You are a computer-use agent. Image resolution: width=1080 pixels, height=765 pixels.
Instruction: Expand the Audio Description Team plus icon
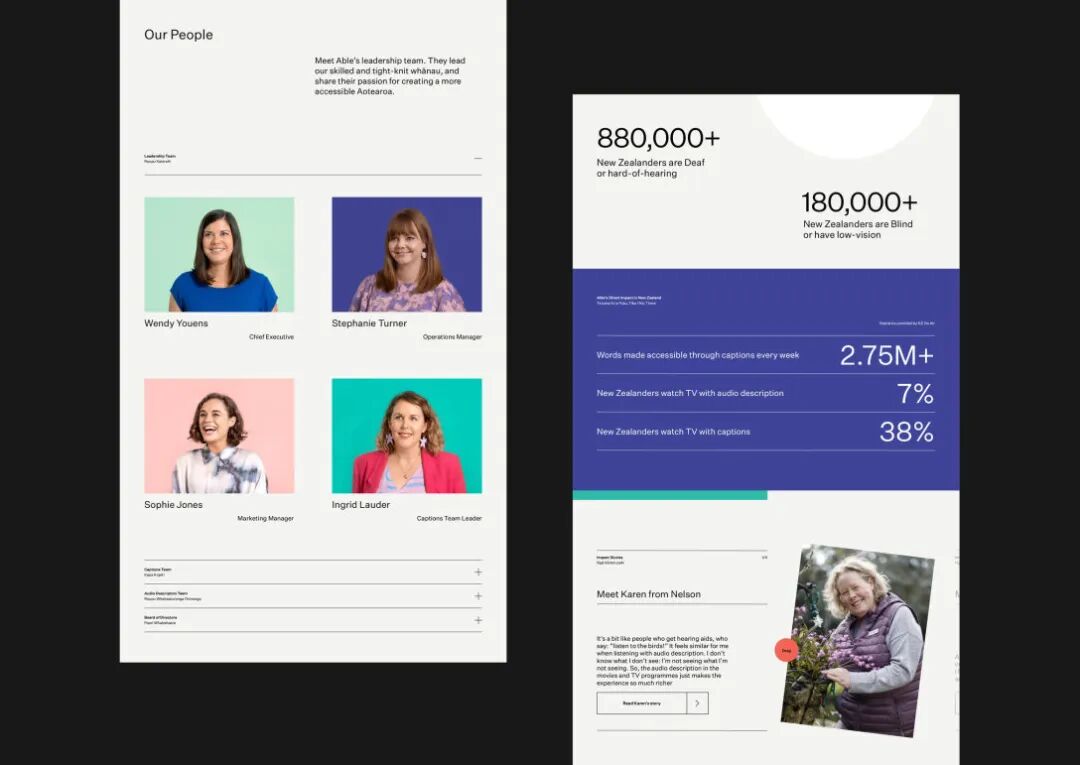[x=478, y=596]
